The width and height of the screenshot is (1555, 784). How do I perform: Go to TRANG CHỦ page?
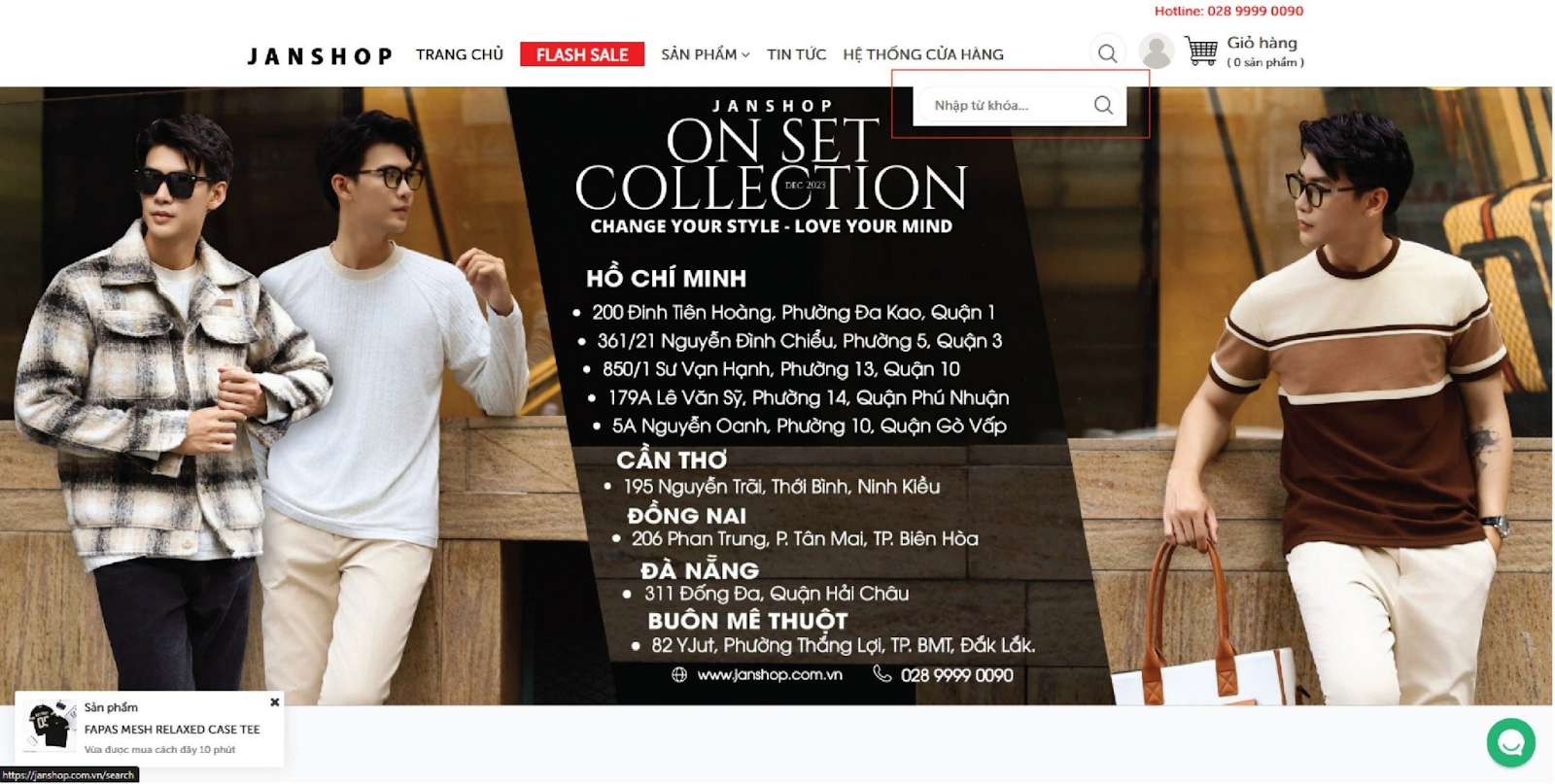tap(460, 54)
